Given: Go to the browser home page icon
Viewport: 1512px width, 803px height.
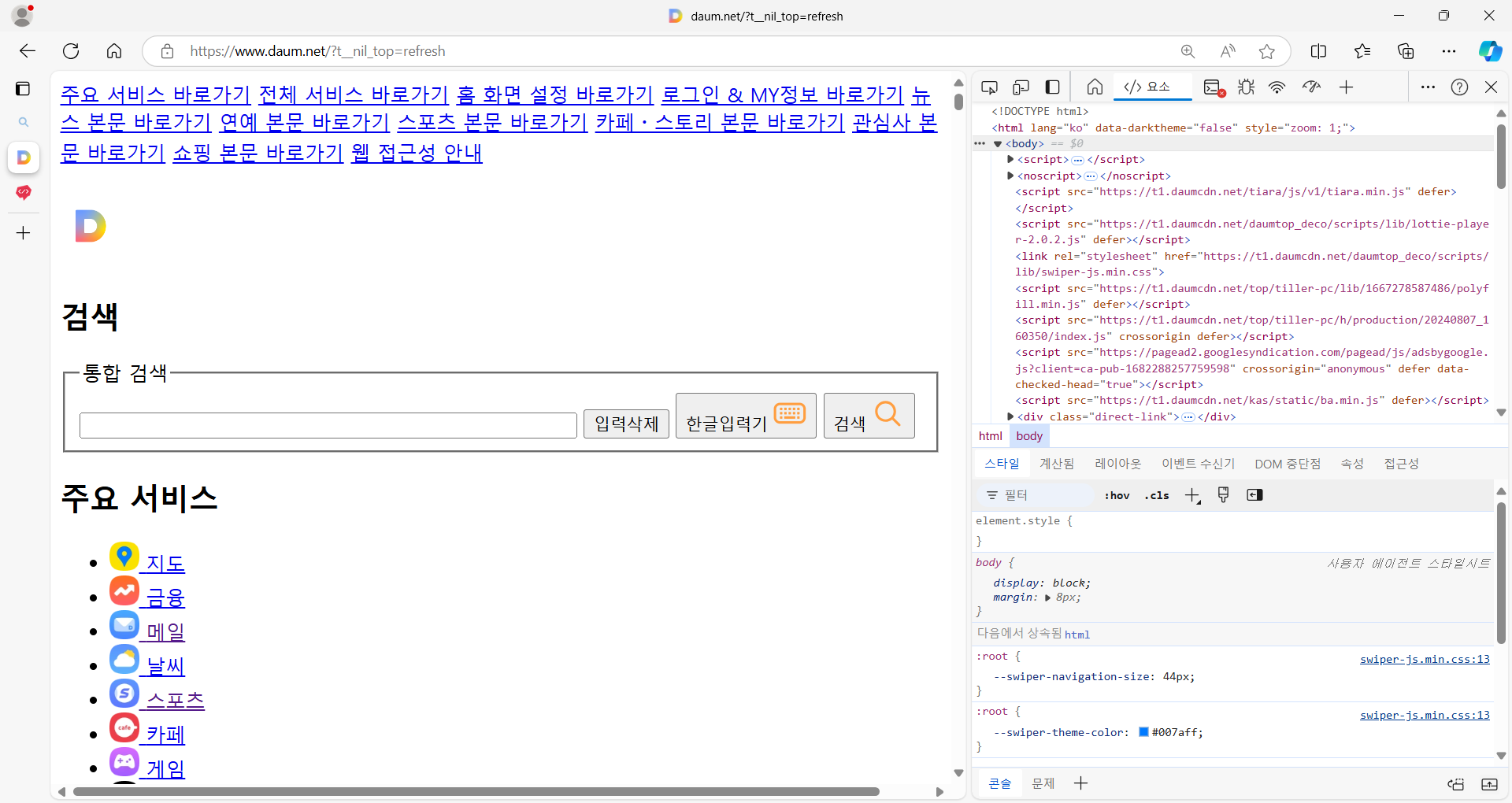Looking at the screenshot, I should [114, 51].
